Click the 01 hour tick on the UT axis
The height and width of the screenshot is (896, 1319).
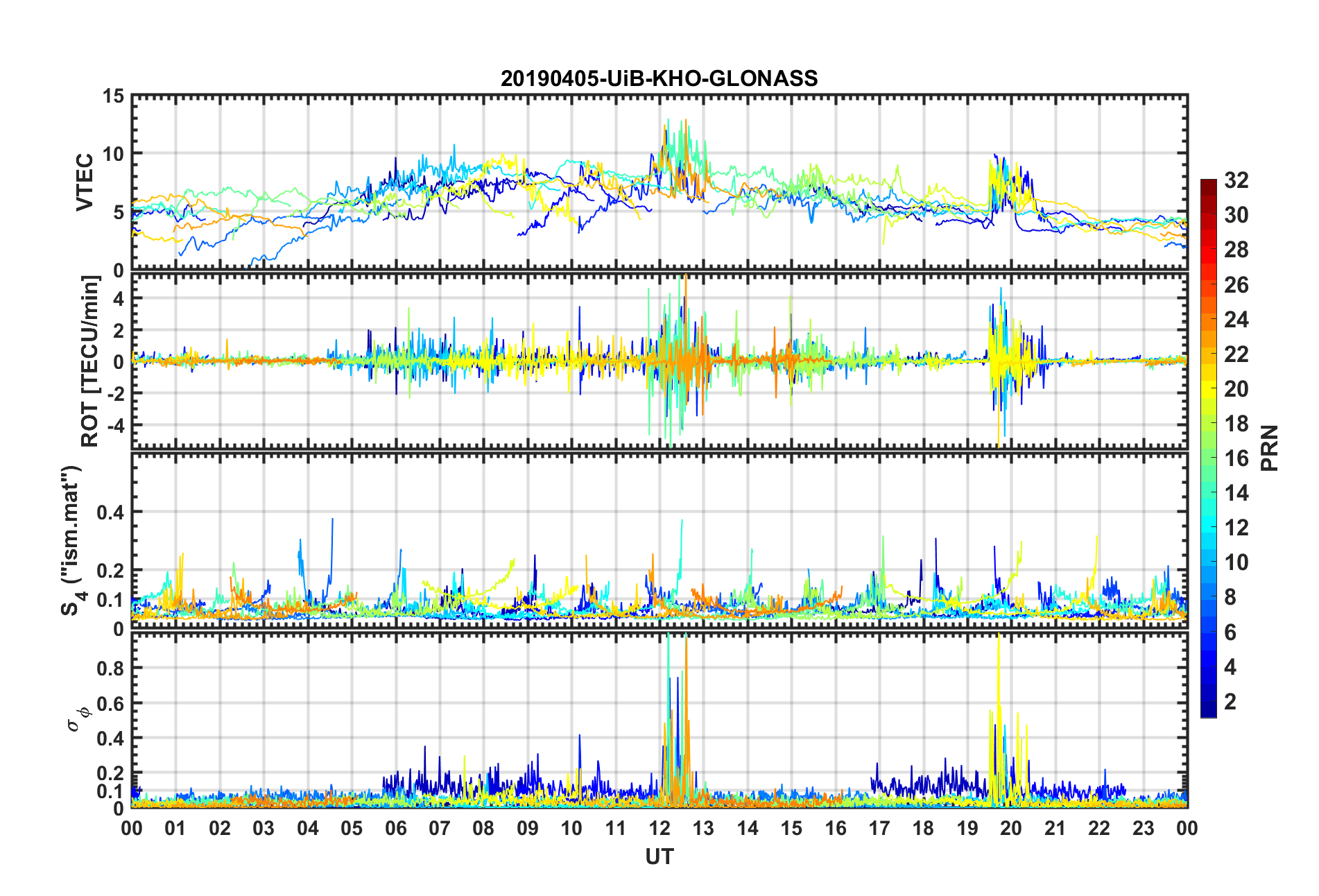(x=175, y=828)
